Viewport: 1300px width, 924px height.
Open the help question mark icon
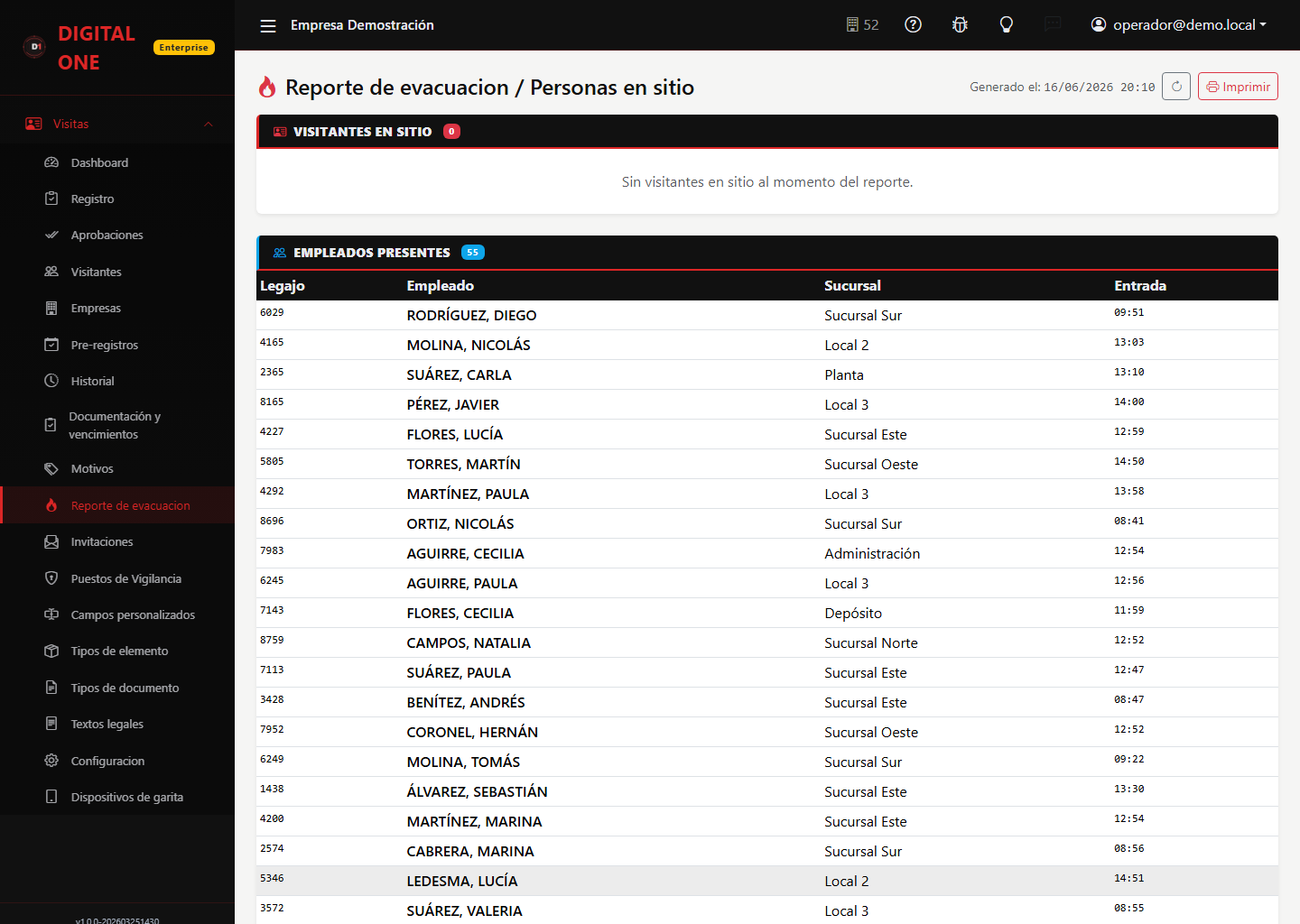[913, 24]
